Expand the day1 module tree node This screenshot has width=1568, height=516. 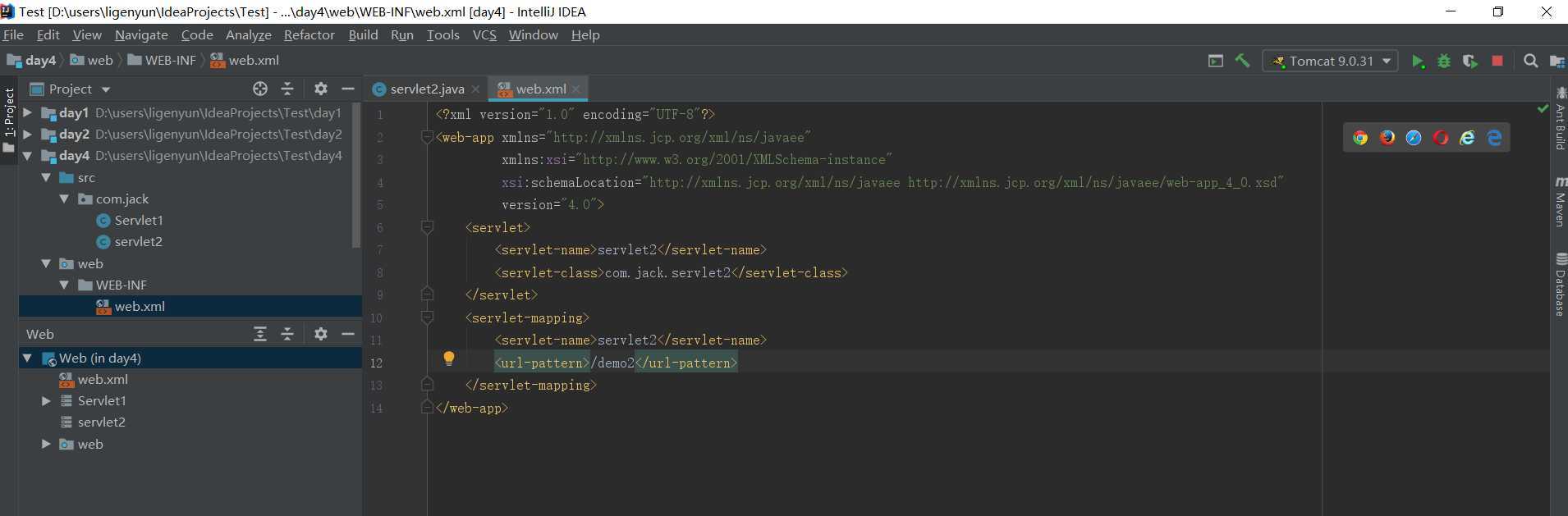coord(28,112)
